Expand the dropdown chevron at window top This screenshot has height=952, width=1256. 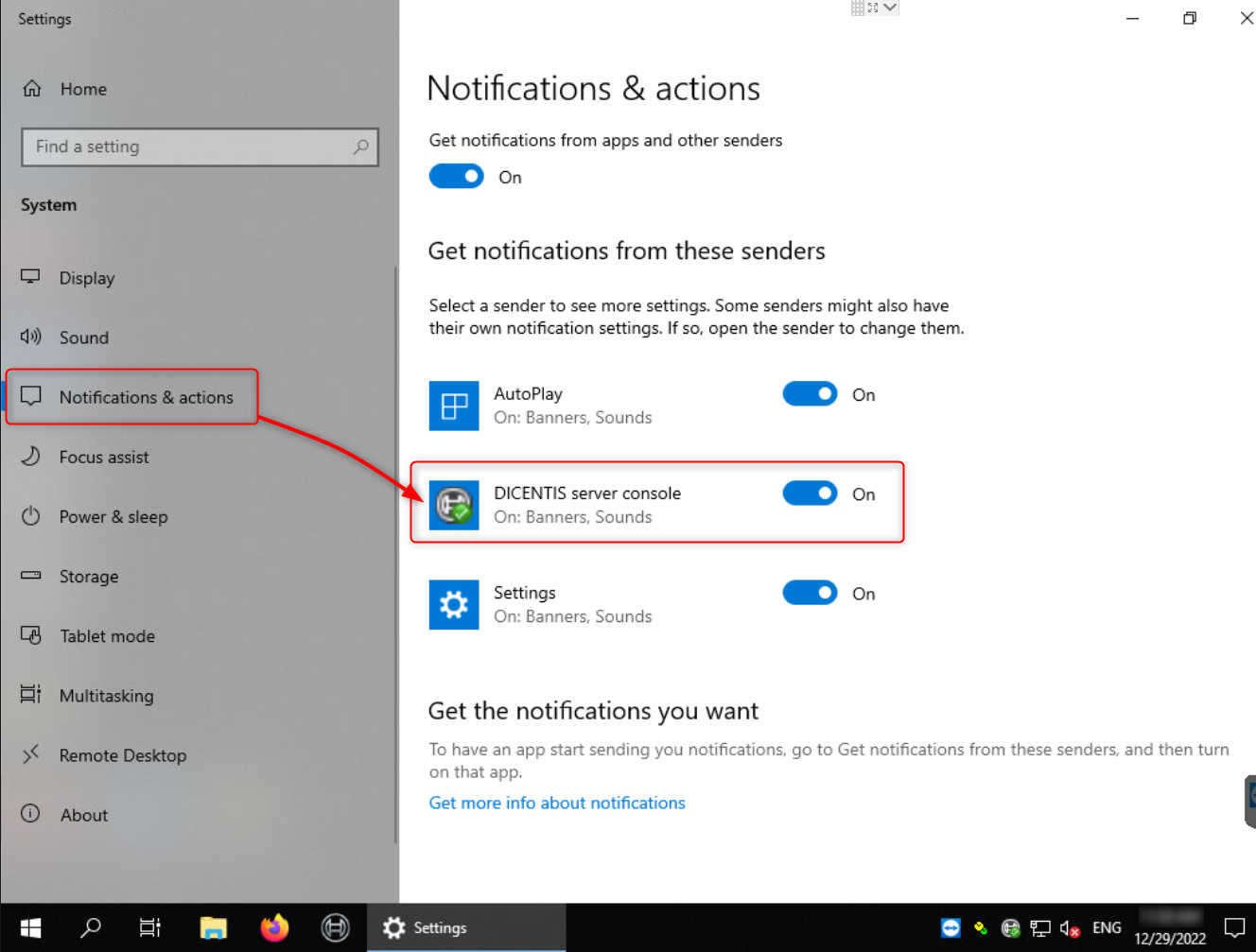pos(890,8)
